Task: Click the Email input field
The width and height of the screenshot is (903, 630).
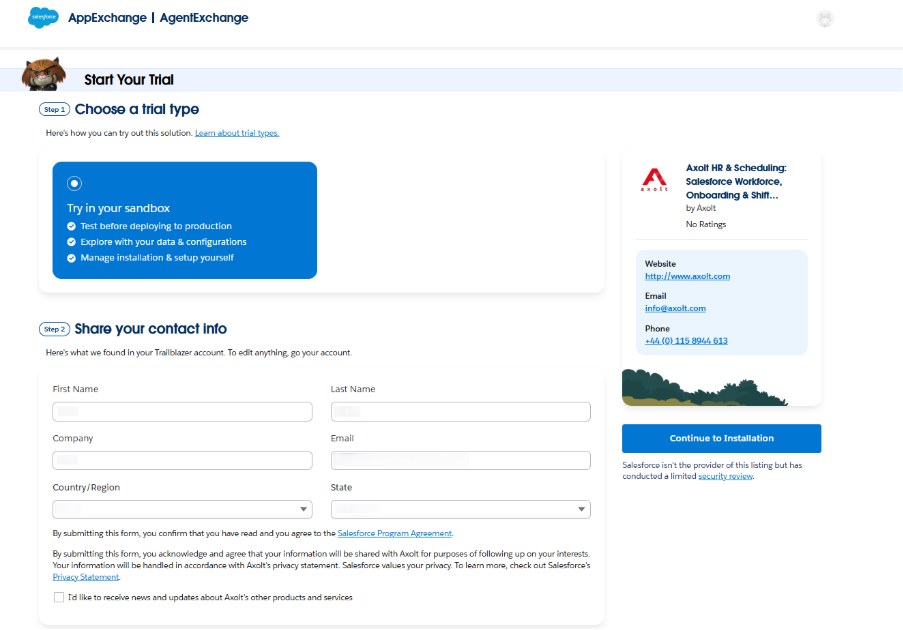Action: click(x=460, y=460)
